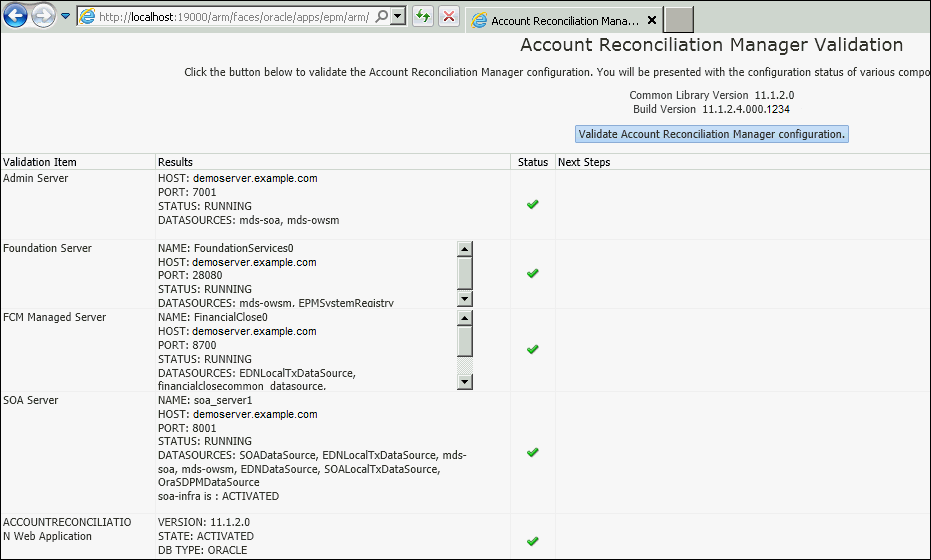The height and width of the screenshot is (560, 931).
Task: Go back with the browser Back arrow
Action: click(15, 16)
